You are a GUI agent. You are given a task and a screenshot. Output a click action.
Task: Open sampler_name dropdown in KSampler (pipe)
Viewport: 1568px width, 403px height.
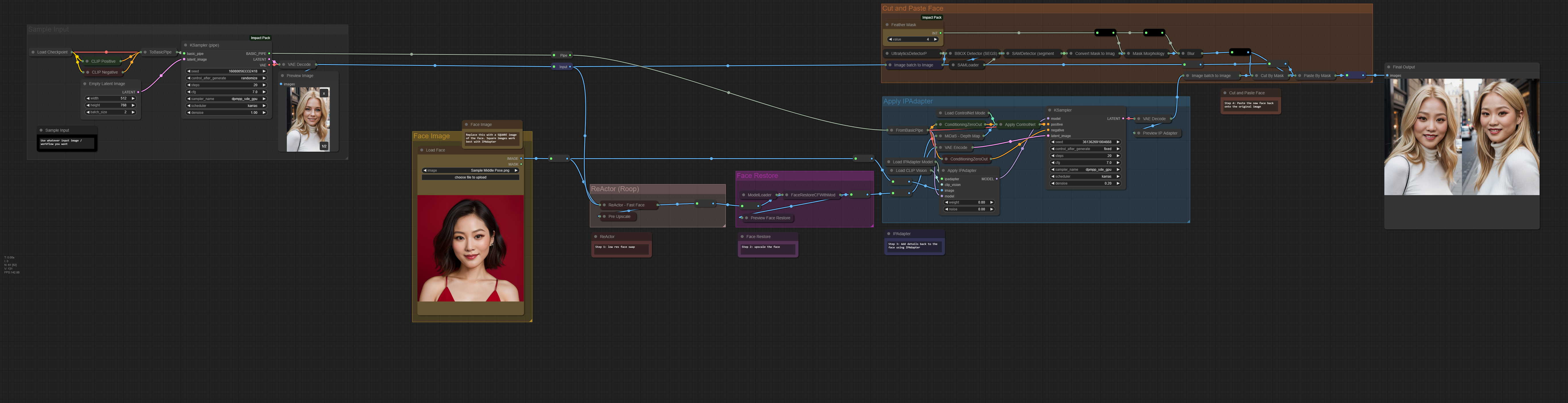pyautogui.click(x=226, y=99)
